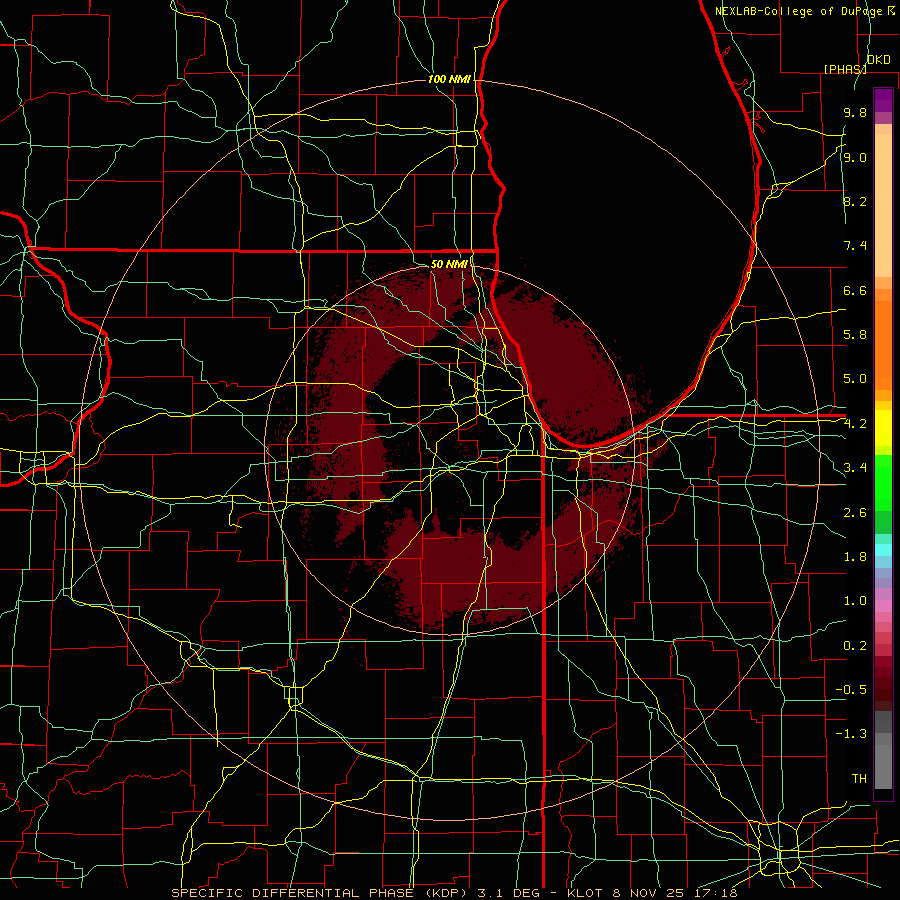900x900 pixels.
Task: Click the 100 NMI range ring label
Action: [x=449, y=79]
